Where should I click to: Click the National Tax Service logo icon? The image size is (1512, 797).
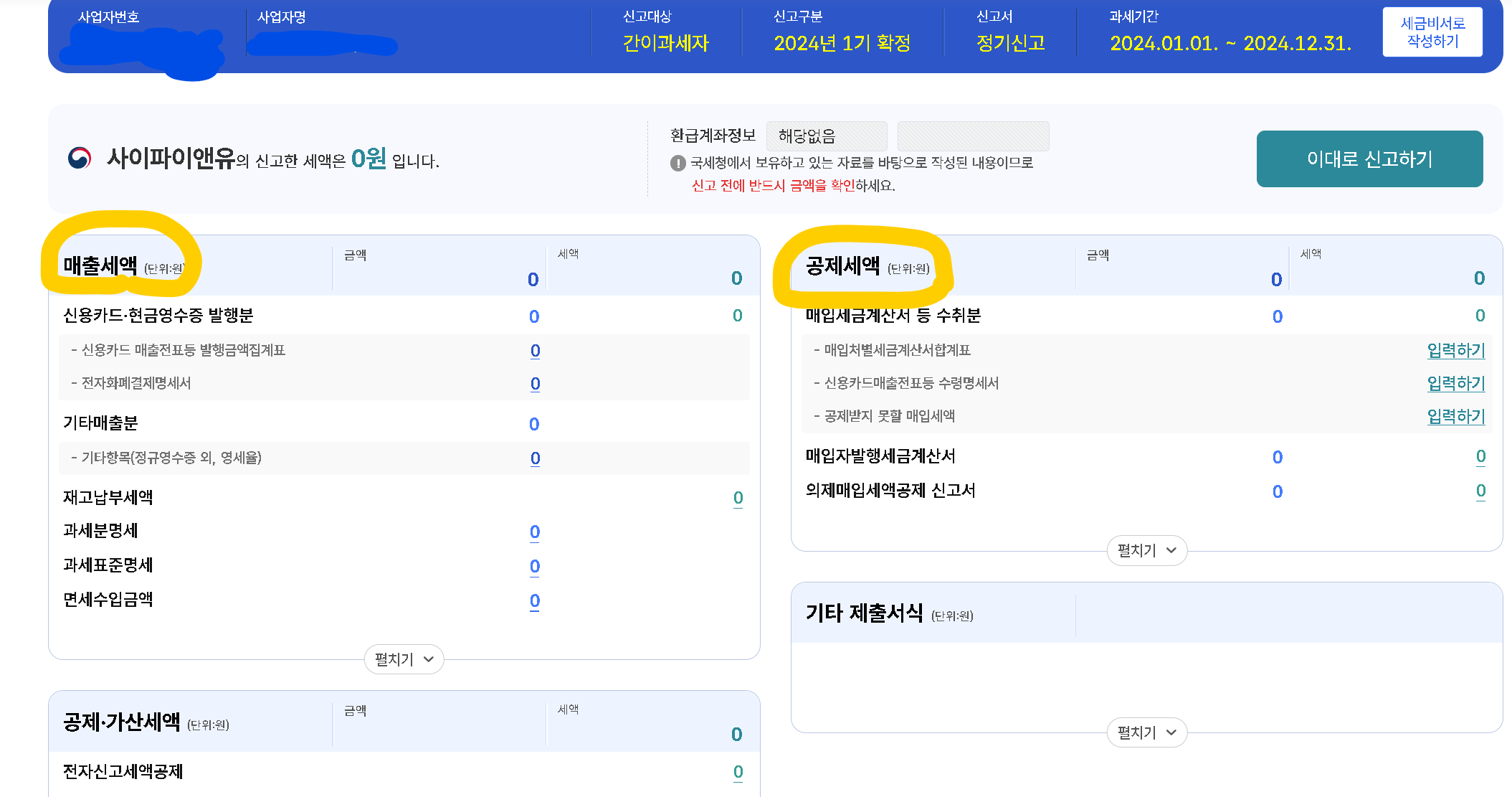click(80, 158)
